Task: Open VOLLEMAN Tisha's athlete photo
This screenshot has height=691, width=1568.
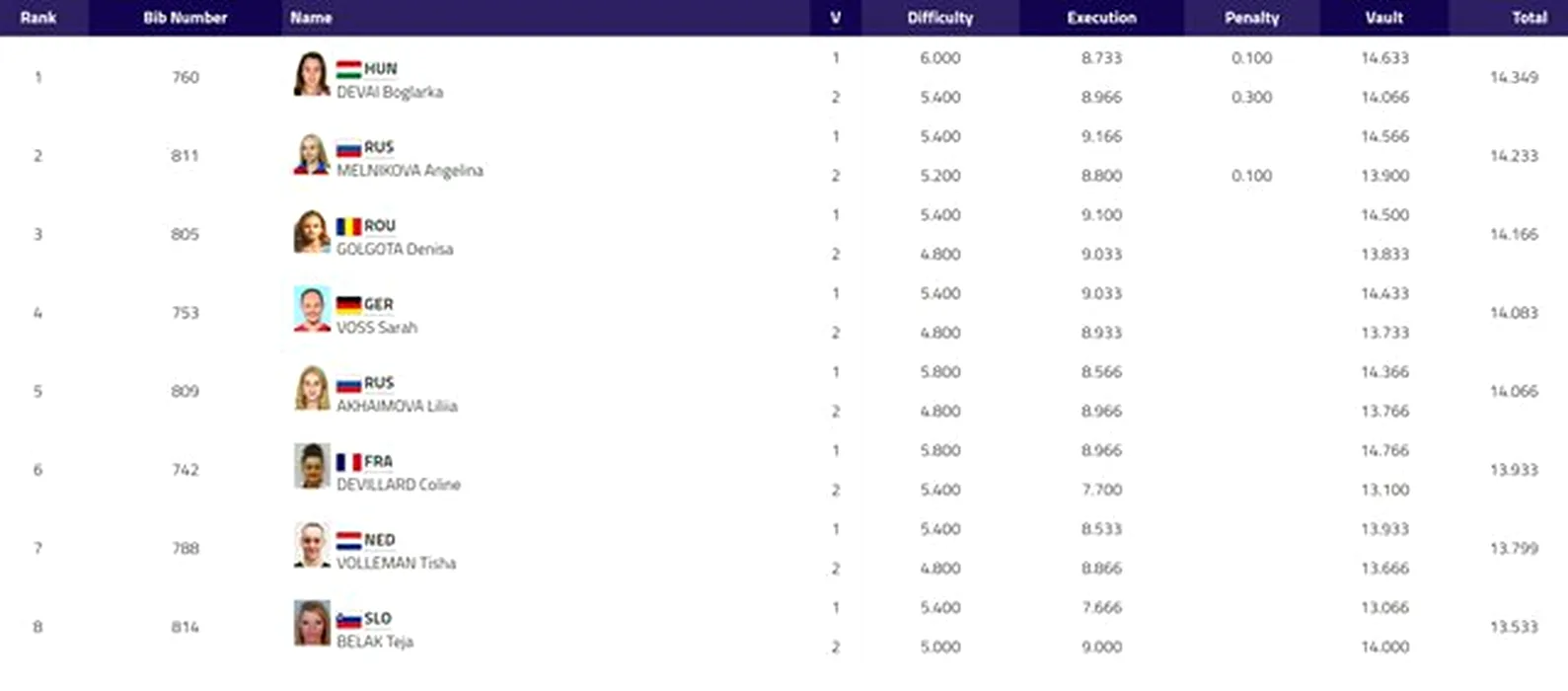Action: point(312,545)
